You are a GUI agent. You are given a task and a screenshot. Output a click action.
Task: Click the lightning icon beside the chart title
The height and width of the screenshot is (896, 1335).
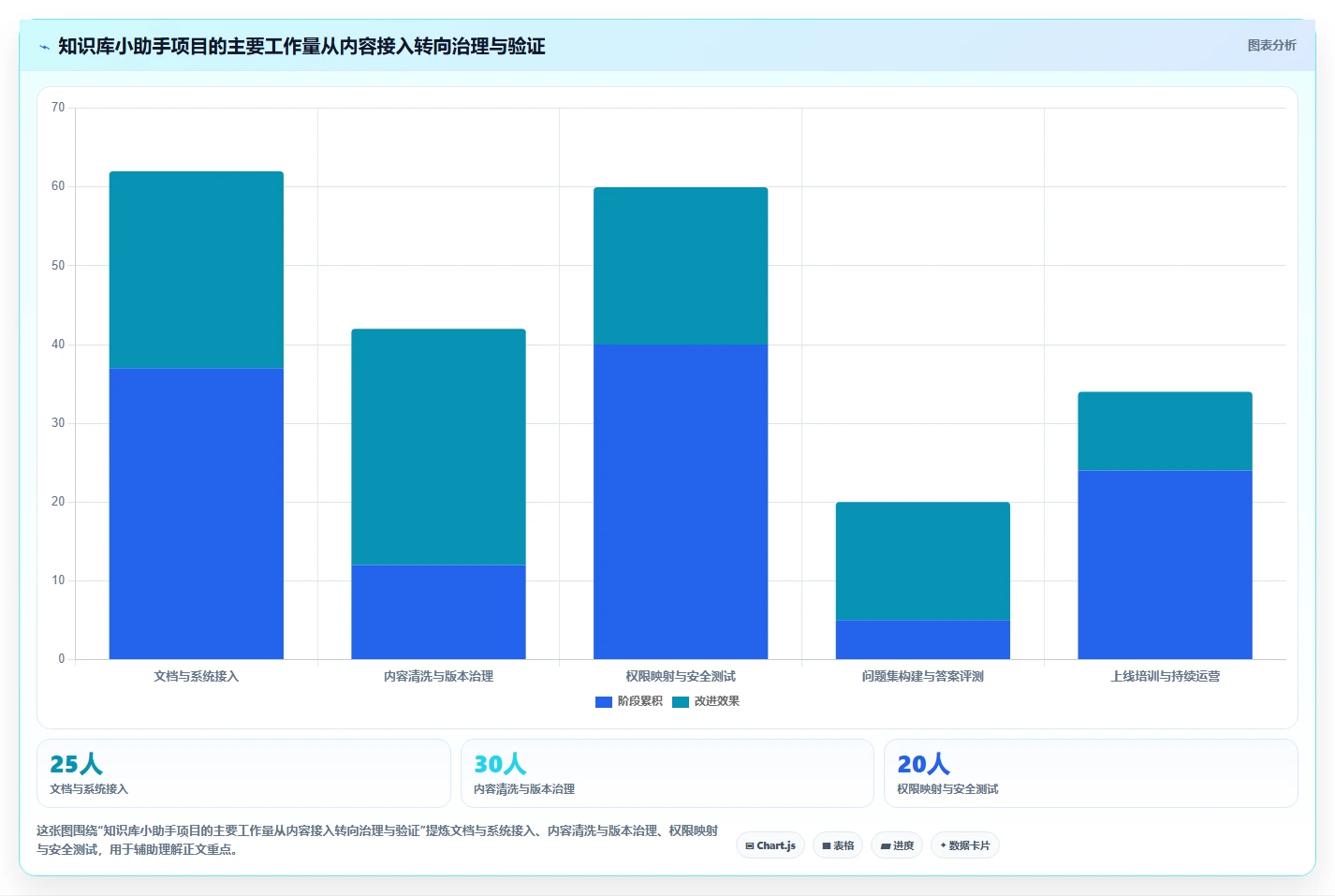click(x=44, y=47)
